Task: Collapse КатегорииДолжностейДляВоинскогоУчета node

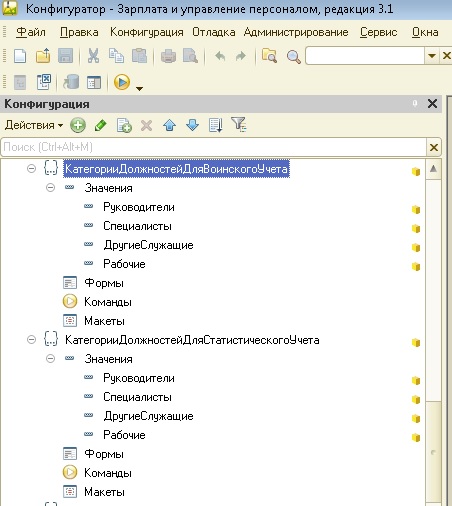Action: (31, 169)
